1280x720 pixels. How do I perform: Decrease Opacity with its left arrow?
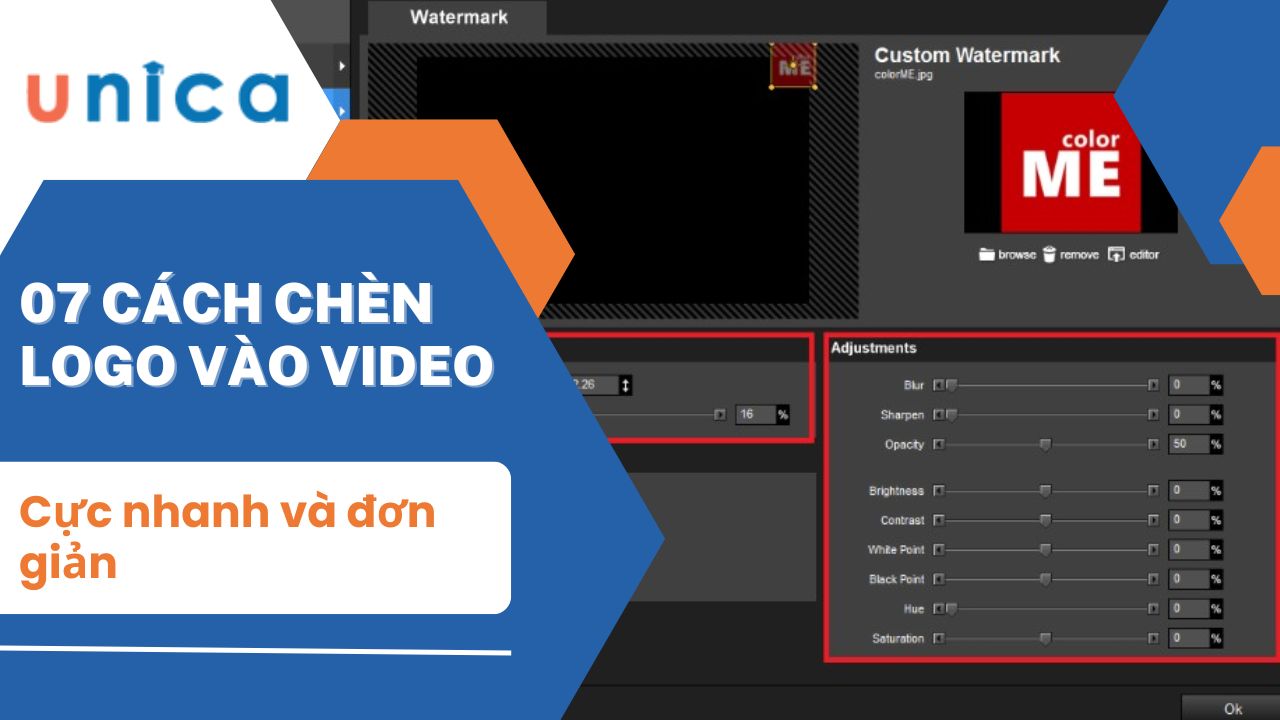click(938, 444)
